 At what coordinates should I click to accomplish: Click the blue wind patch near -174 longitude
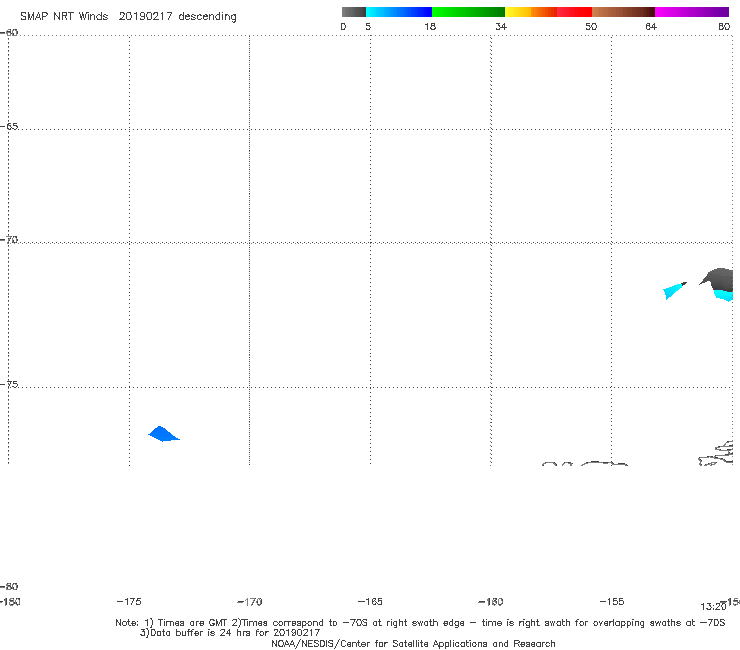(163, 434)
